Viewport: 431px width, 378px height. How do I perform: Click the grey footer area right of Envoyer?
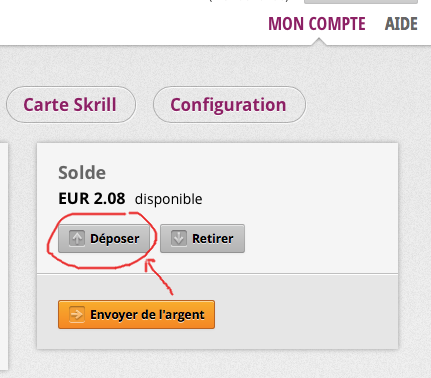(x=306, y=314)
